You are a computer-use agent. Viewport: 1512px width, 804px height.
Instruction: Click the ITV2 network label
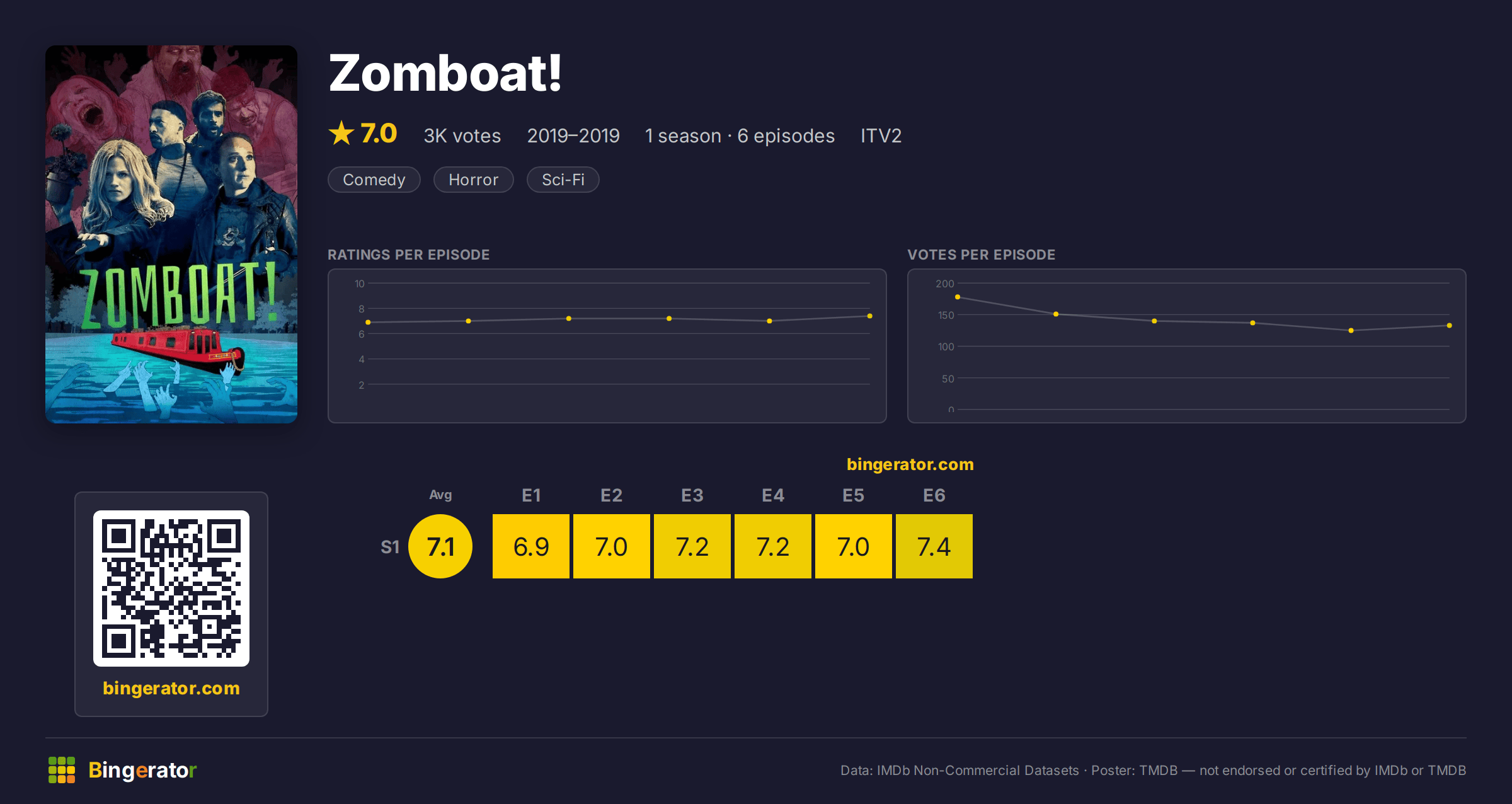(x=881, y=135)
